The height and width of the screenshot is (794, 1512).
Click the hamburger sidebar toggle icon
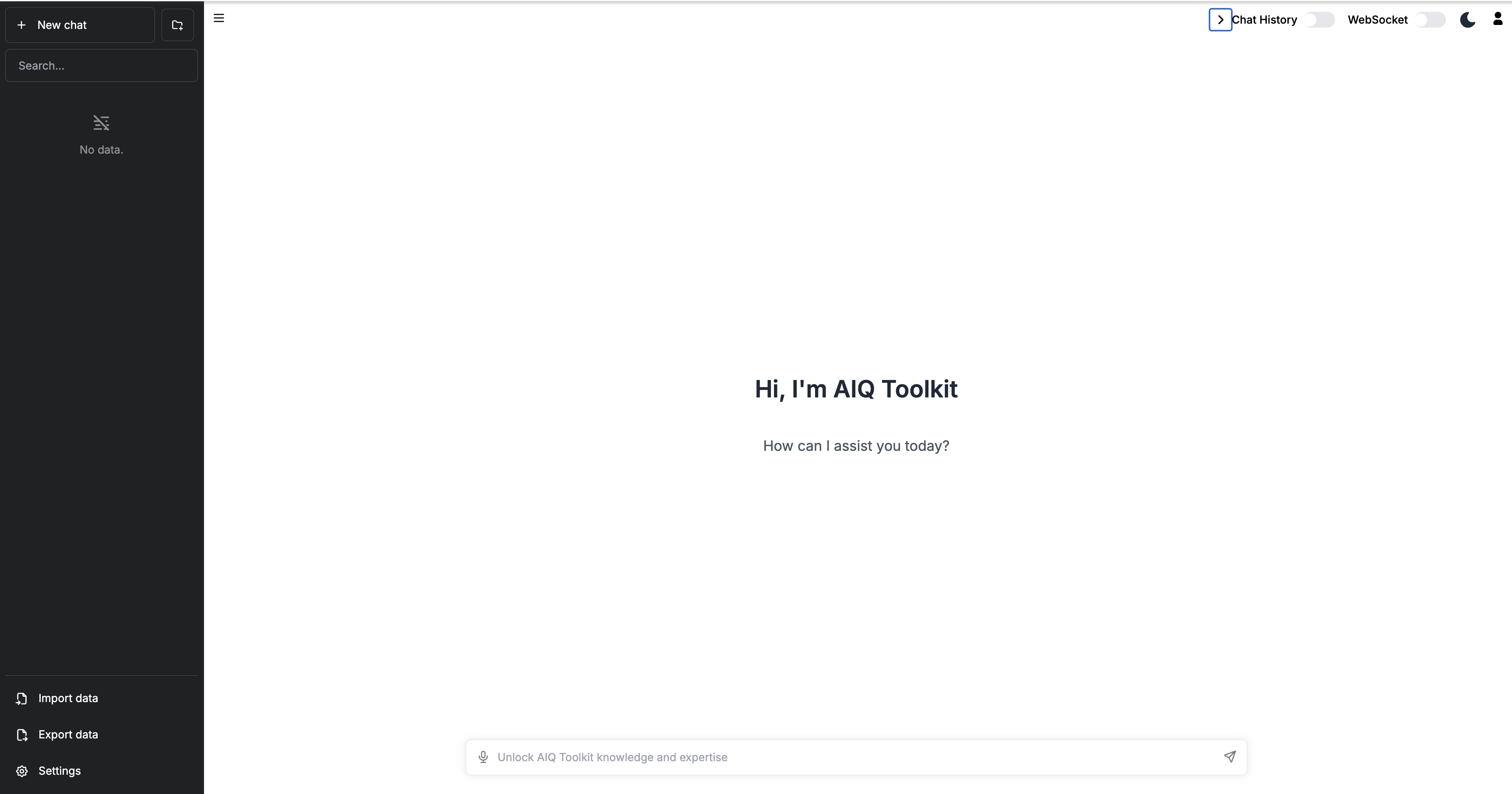click(x=219, y=18)
